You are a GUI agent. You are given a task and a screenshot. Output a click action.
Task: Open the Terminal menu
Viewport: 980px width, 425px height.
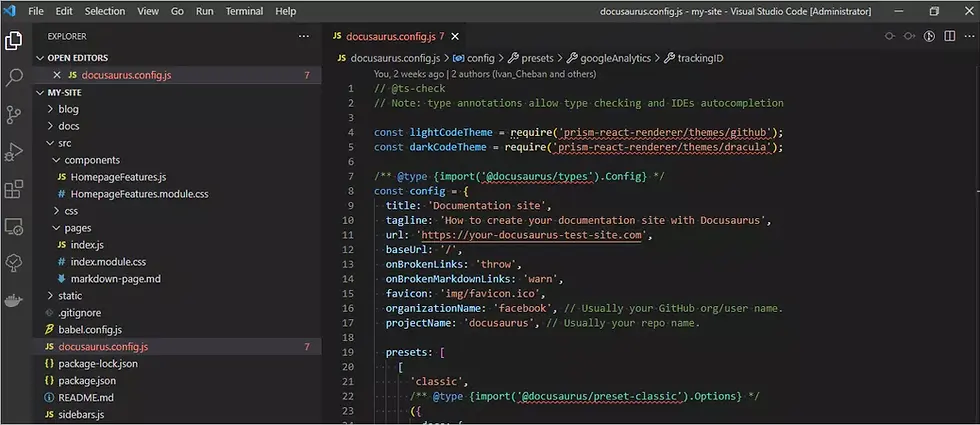click(x=244, y=11)
